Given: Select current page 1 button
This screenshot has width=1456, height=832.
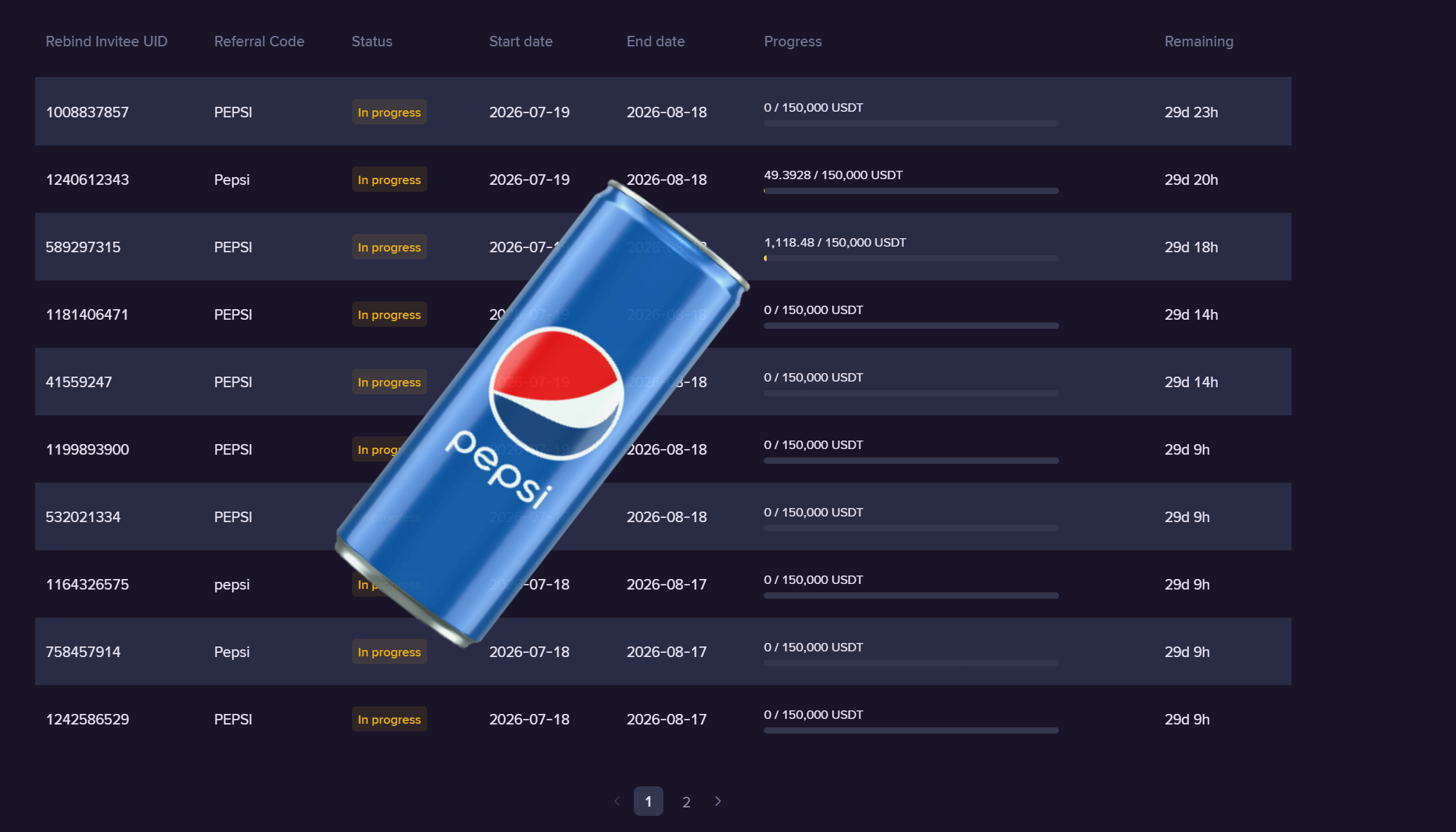Looking at the screenshot, I should coord(649,801).
